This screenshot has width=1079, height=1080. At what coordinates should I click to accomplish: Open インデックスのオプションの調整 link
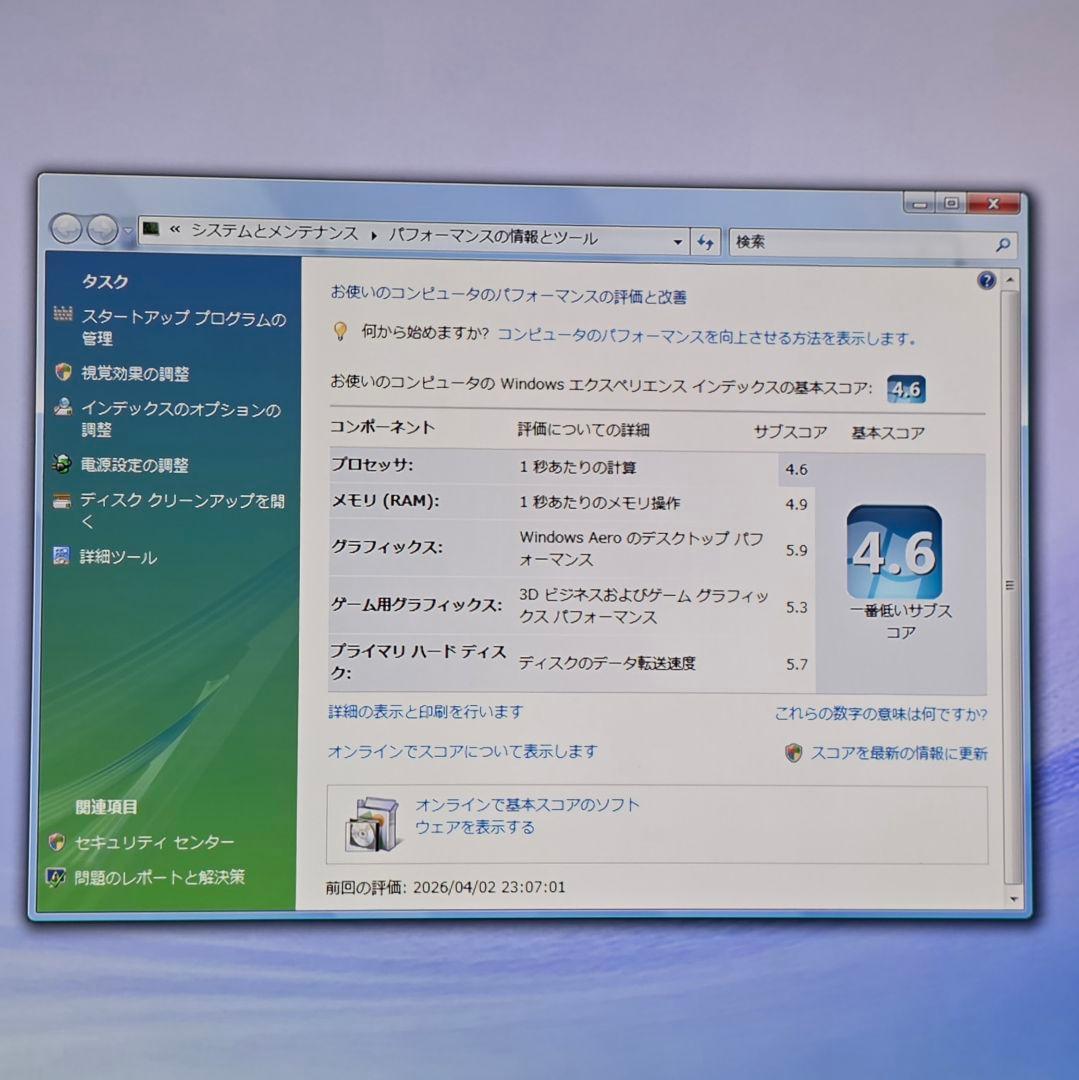coord(180,419)
